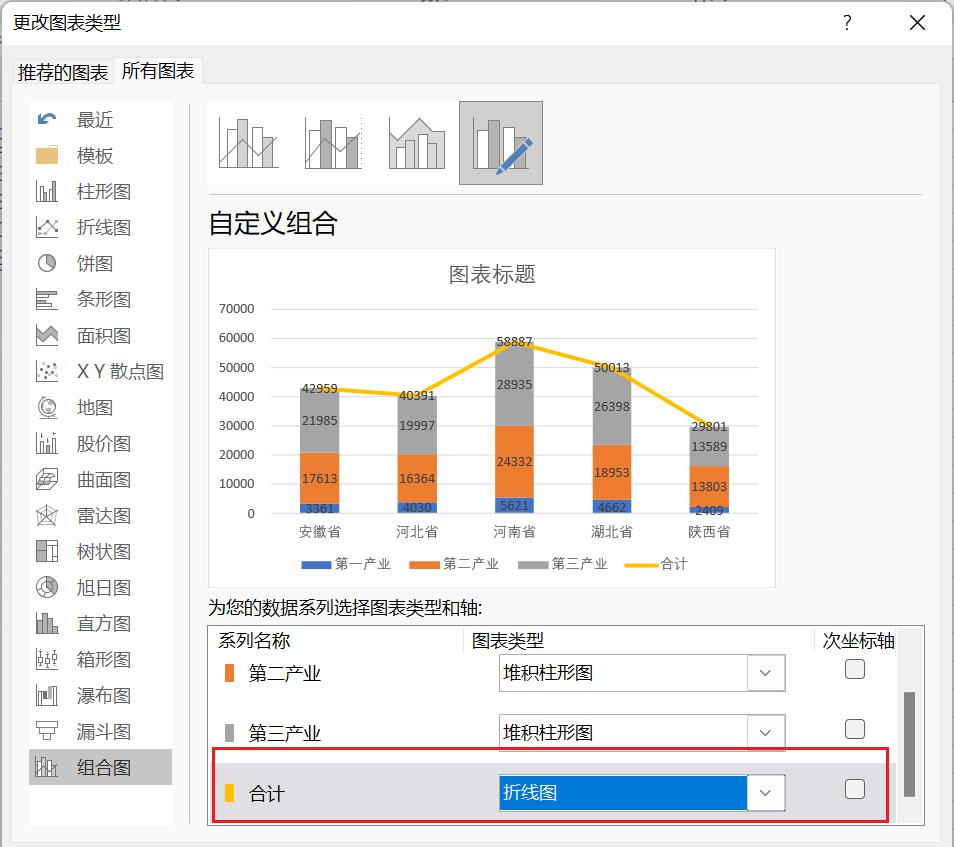
Task: Choose the Treemap (树状图) icon
Action: tap(47, 551)
